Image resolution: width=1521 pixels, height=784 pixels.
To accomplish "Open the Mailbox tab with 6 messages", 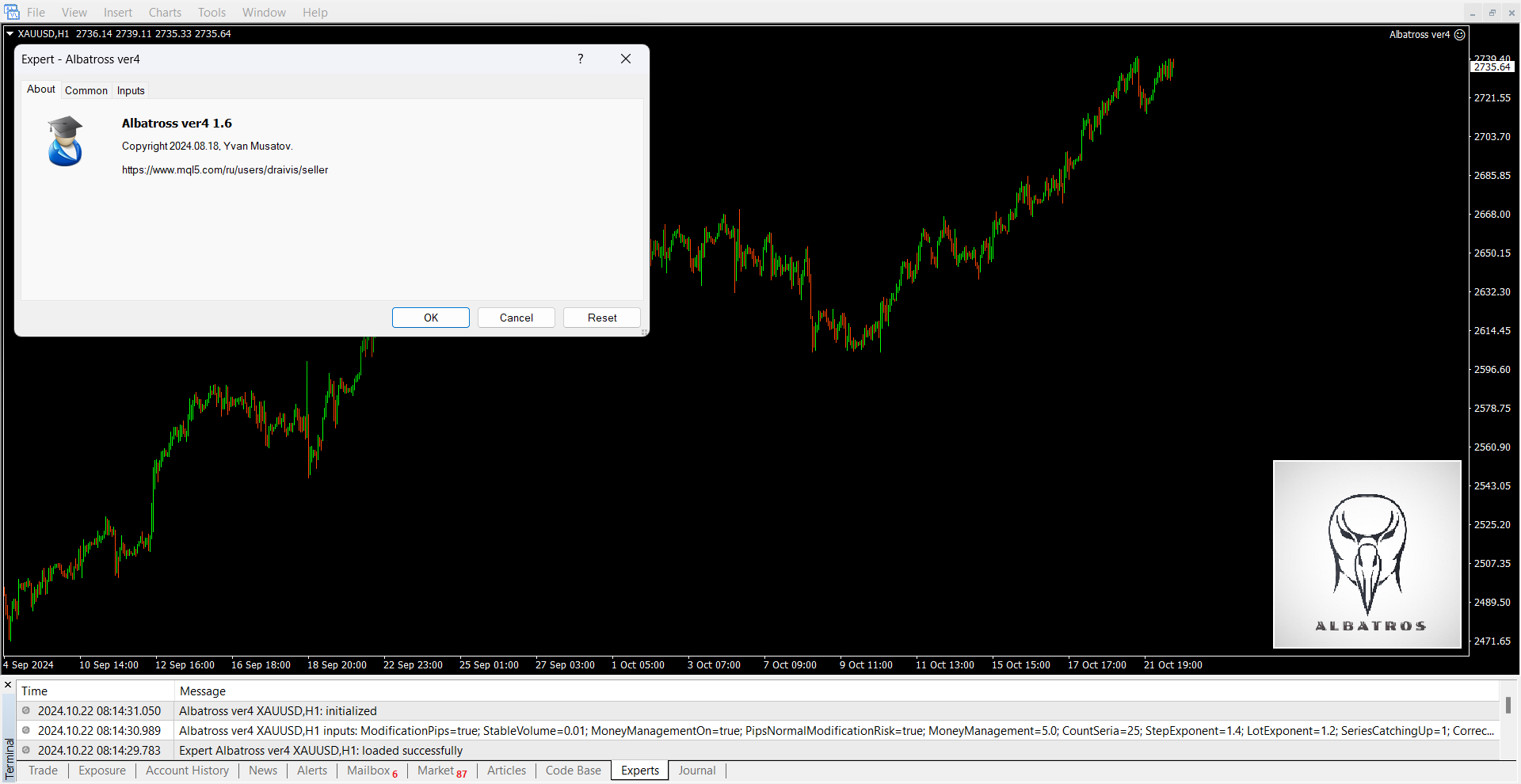I will (x=372, y=771).
